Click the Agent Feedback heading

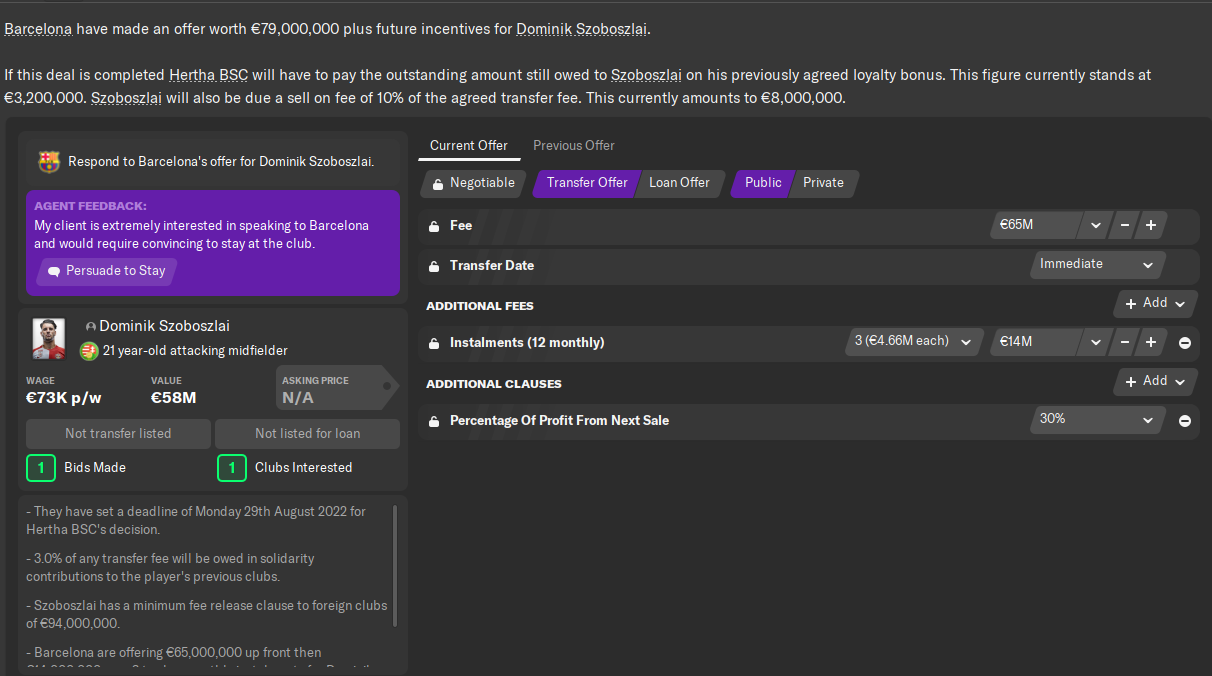pyautogui.click(x=90, y=206)
